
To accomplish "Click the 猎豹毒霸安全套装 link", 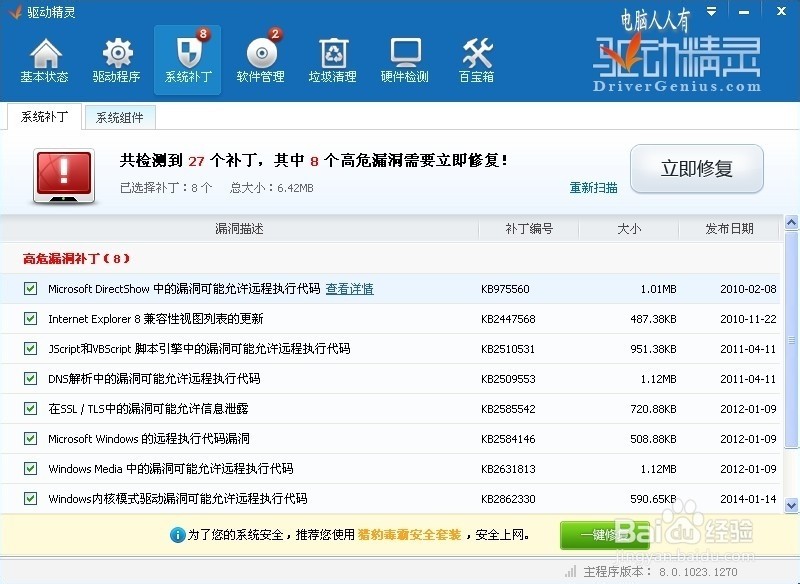I will 409,535.
